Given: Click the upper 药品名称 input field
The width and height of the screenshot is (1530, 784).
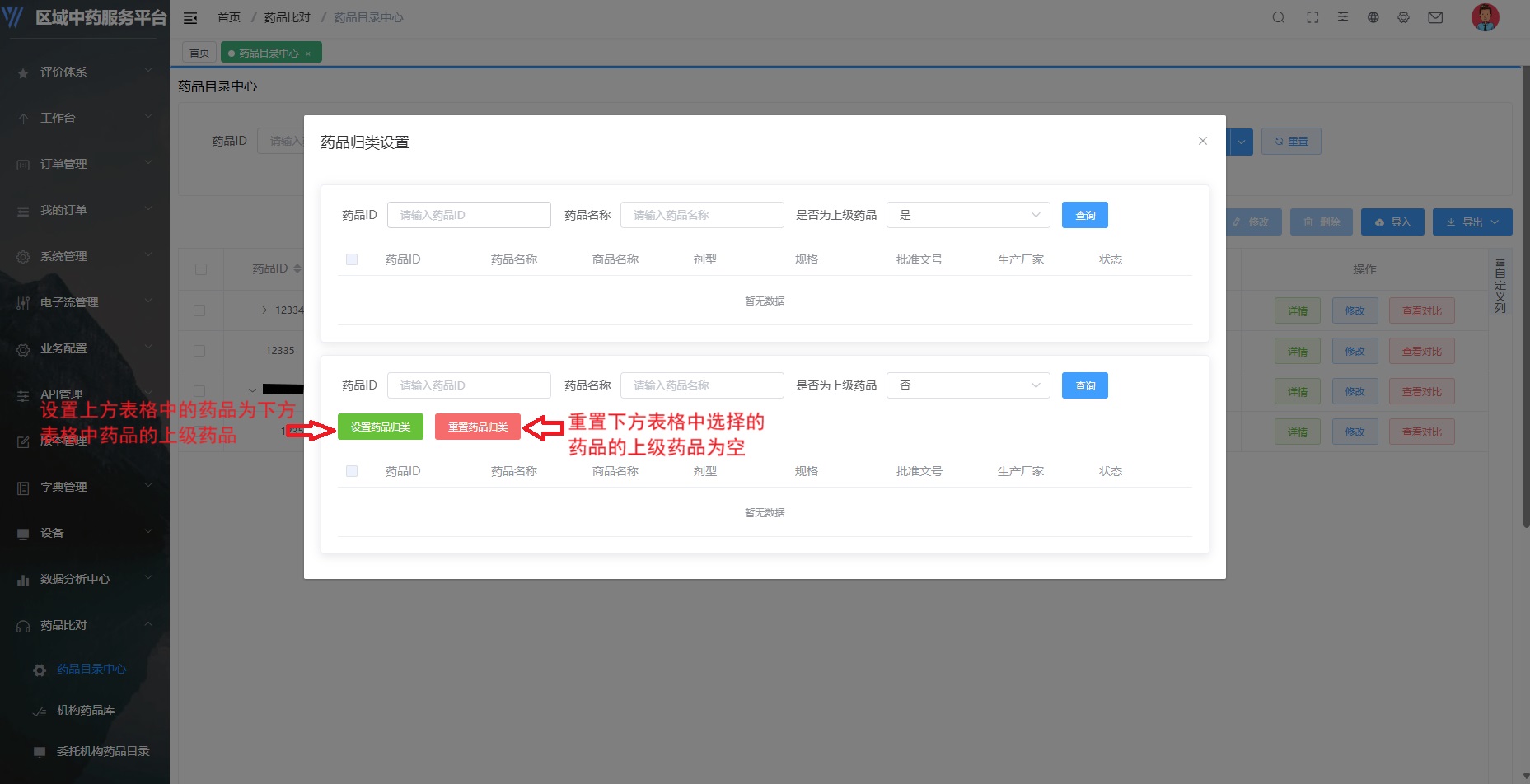Looking at the screenshot, I should coord(701,215).
